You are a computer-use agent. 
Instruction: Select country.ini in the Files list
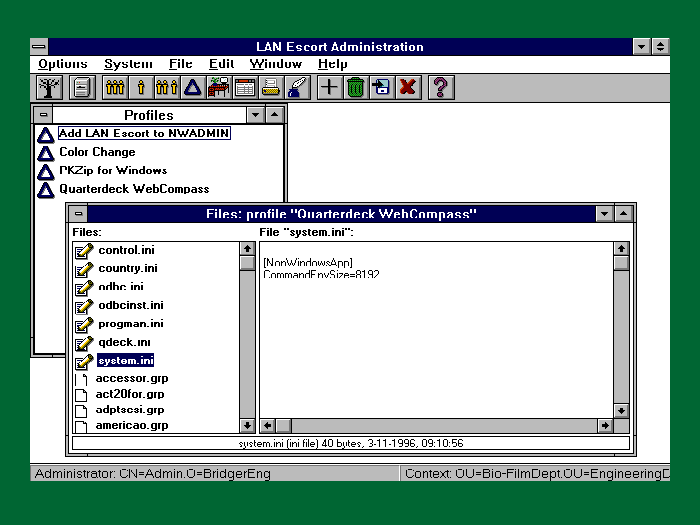(x=128, y=268)
